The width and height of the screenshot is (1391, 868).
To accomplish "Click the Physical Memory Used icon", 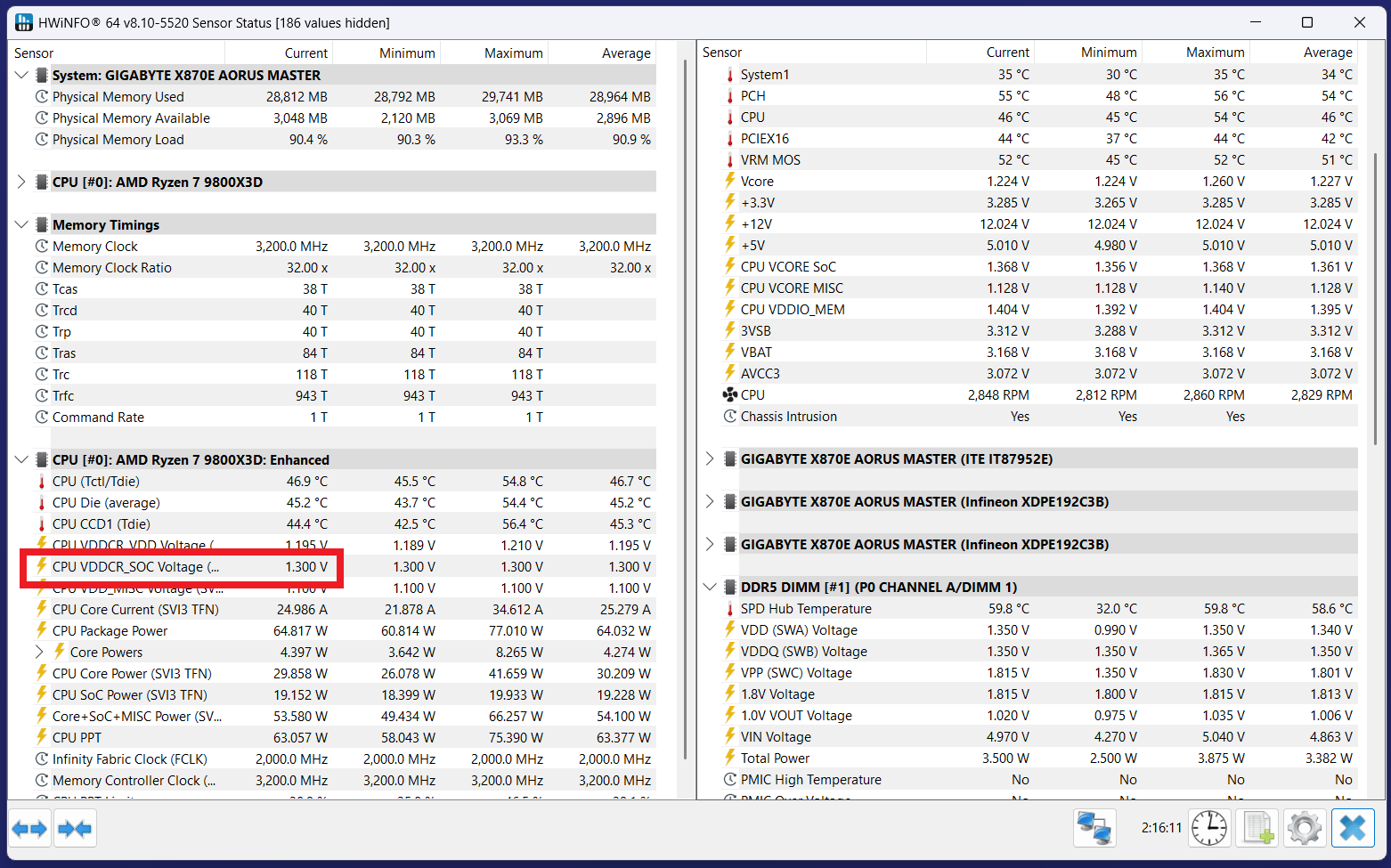I will click(42, 96).
